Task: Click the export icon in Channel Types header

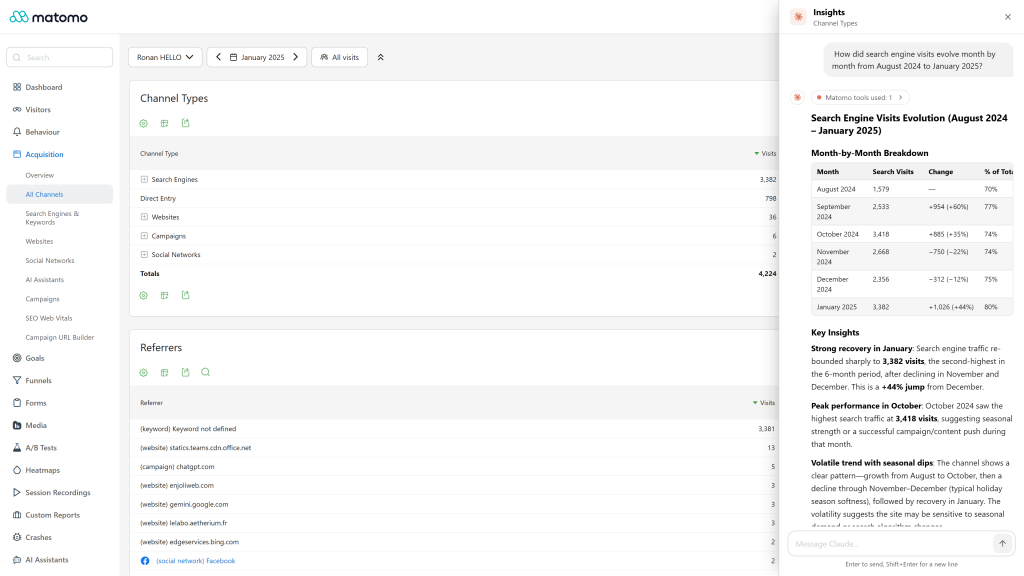Action: click(185, 123)
